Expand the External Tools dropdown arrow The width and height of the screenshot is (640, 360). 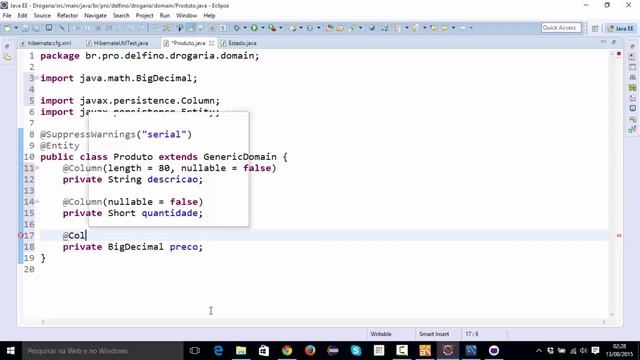pos(281,28)
